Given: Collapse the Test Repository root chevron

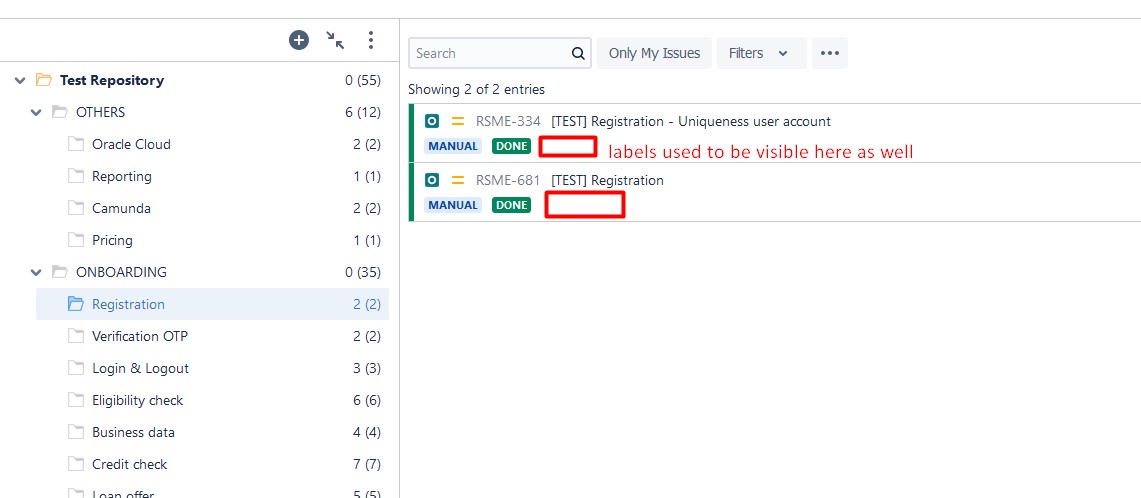Looking at the screenshot, I should click(x=20, y=80).
